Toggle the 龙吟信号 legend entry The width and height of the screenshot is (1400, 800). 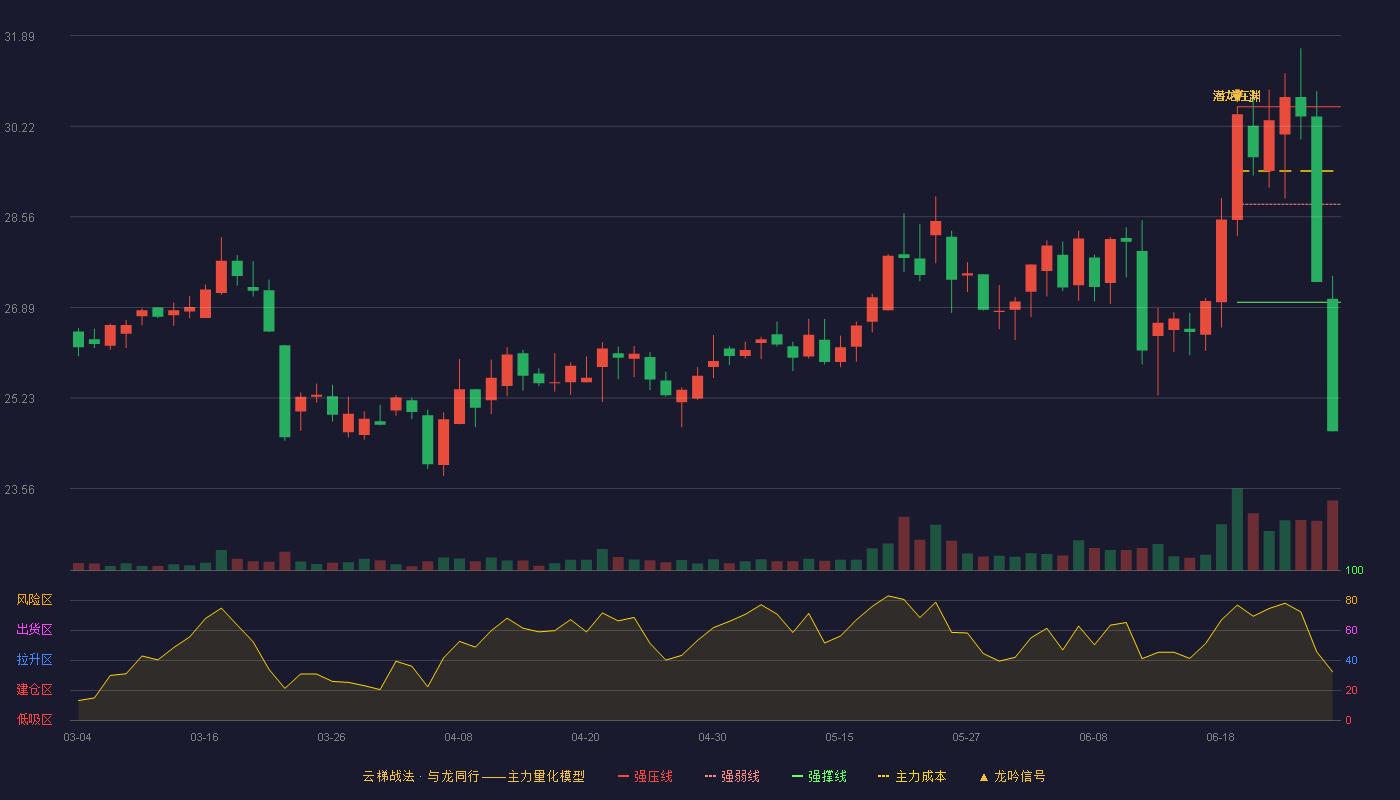1012,776
